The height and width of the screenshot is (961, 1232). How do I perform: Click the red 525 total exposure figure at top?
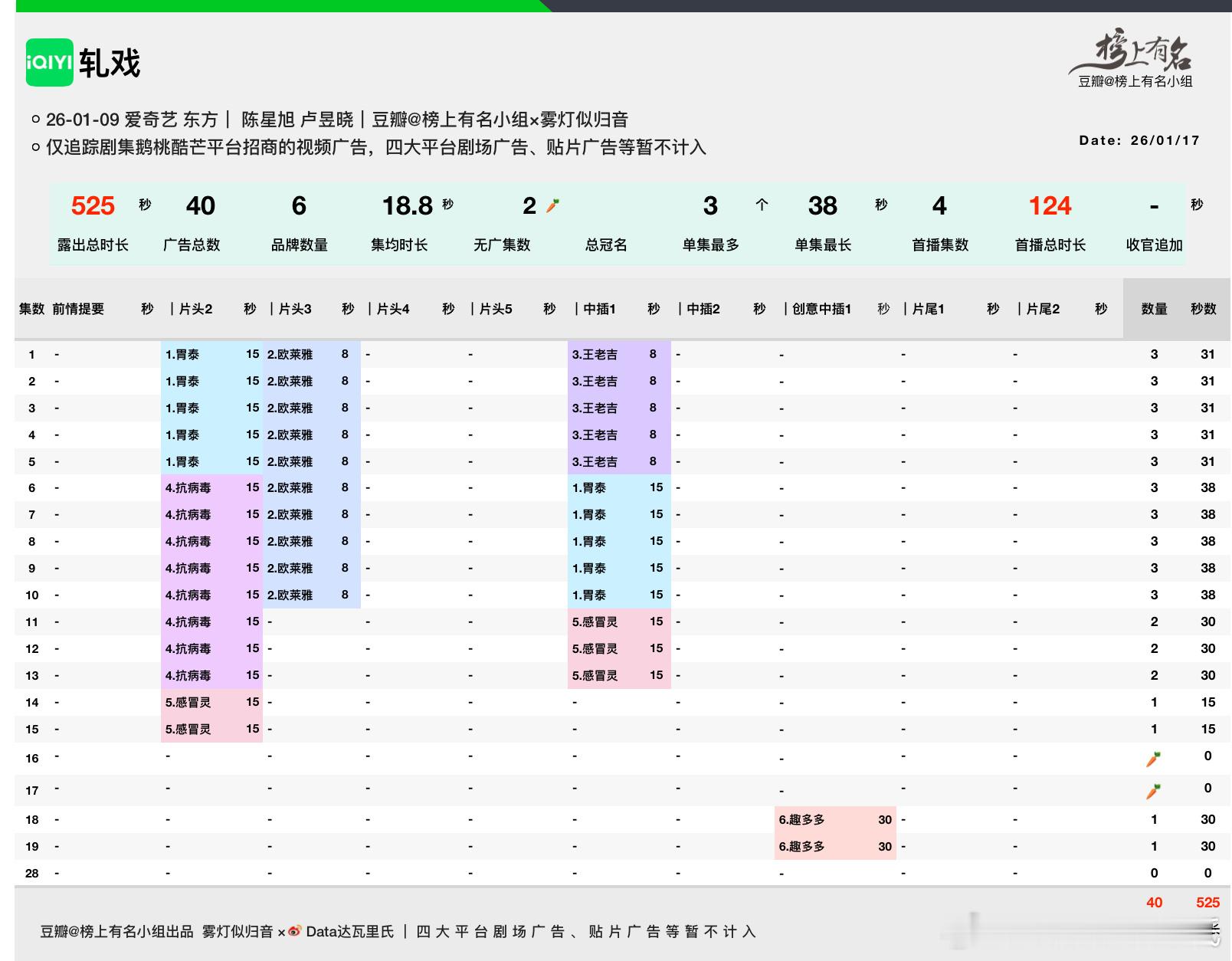[93, 205]
